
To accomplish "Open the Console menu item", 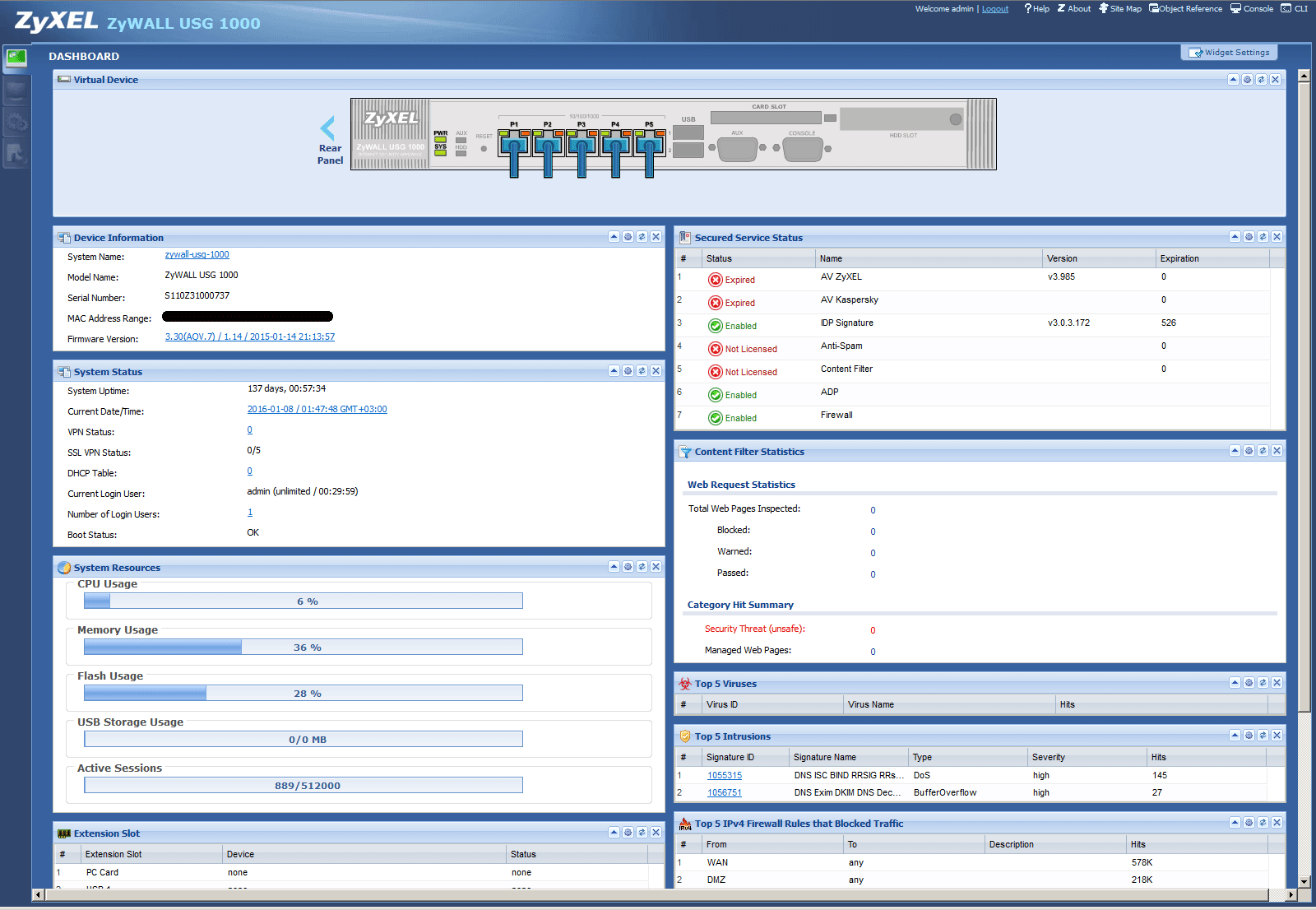I will click(1252, 9).
